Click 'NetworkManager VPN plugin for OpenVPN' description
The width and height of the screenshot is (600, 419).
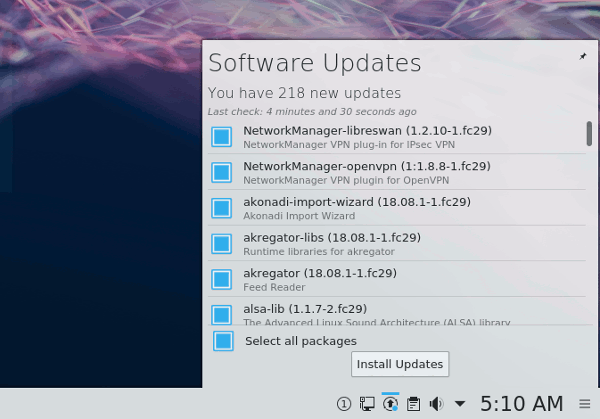[346, 180]
